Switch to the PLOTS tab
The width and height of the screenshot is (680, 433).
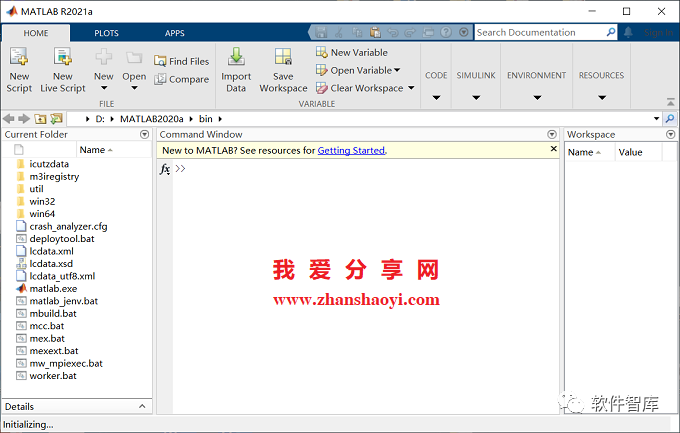click(106, 33)
